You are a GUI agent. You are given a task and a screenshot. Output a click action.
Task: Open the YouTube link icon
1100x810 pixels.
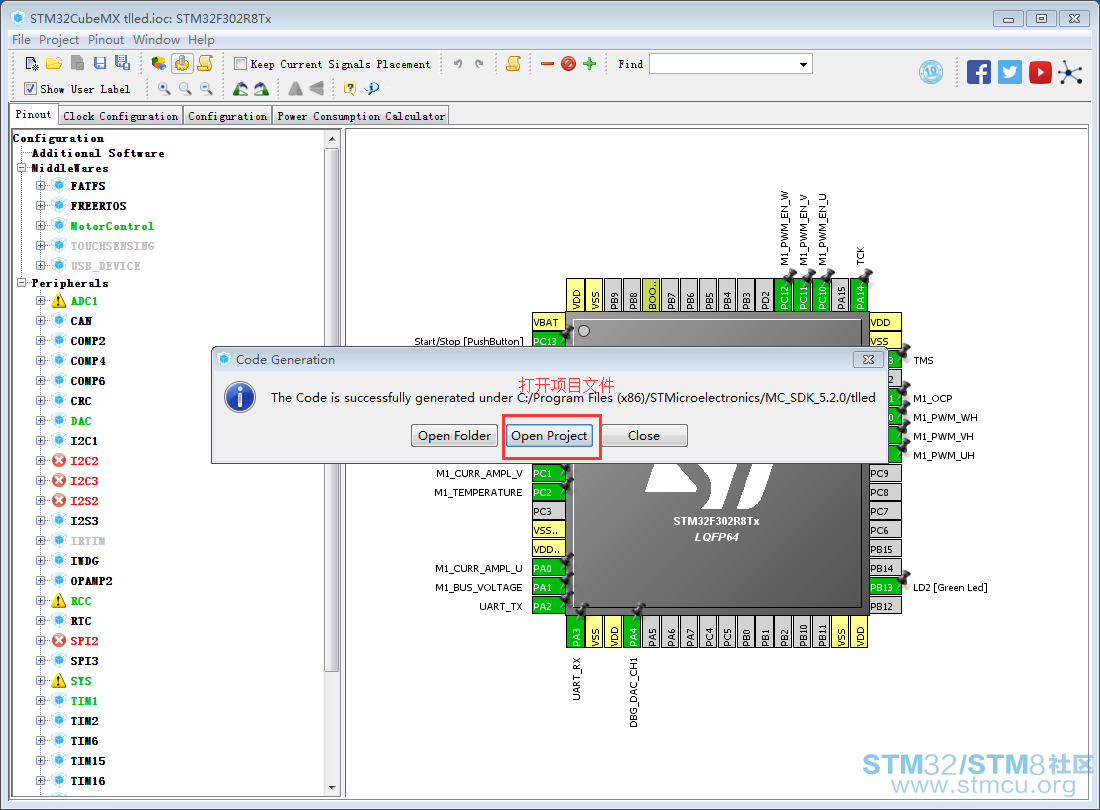click(1040, 72)
